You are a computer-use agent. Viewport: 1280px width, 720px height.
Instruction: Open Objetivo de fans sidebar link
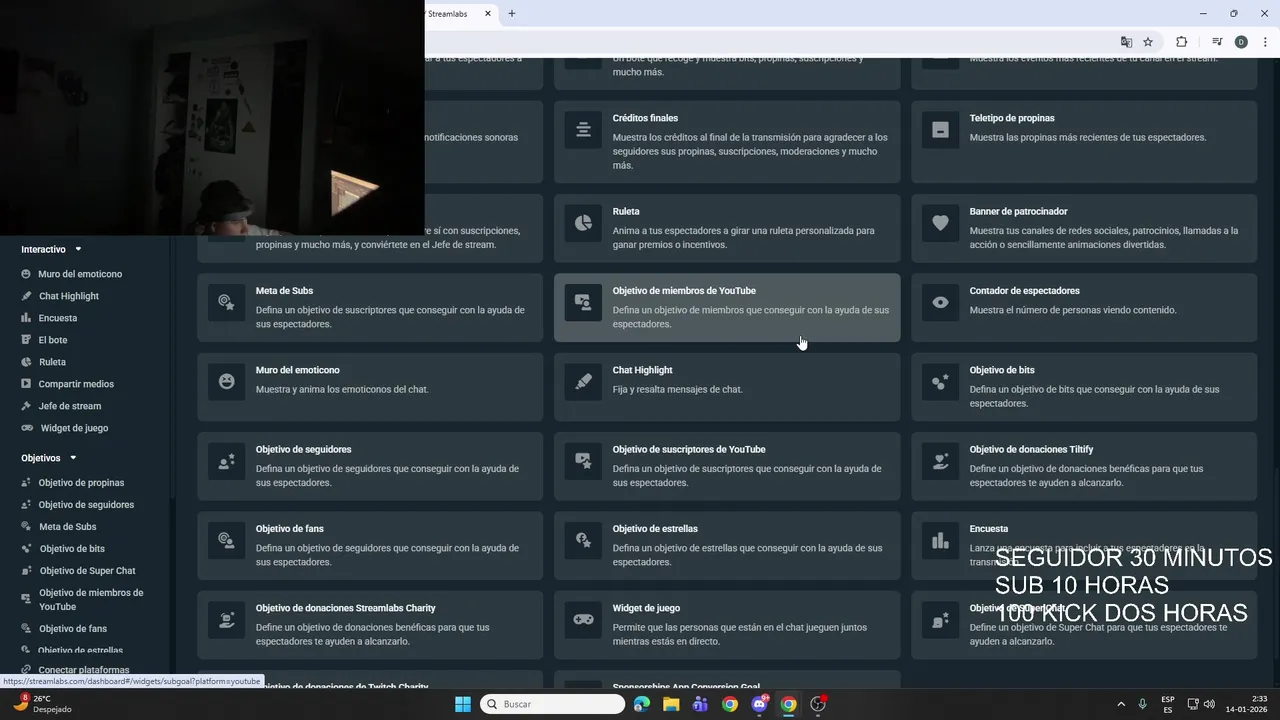click(65, 629)
